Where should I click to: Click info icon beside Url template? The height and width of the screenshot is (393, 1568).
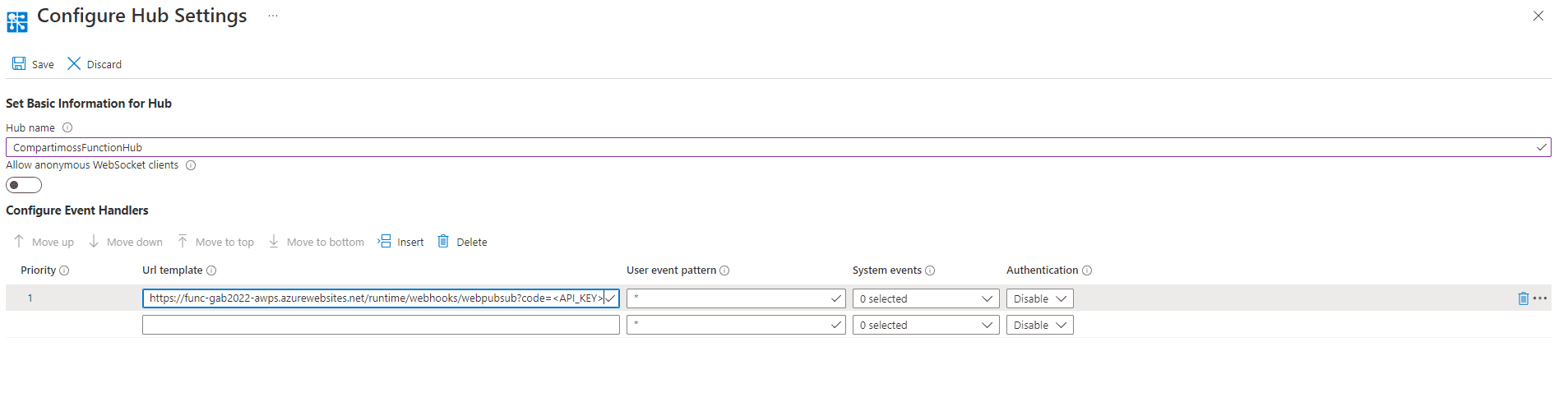pyautogui.click(x=211, y=270)
